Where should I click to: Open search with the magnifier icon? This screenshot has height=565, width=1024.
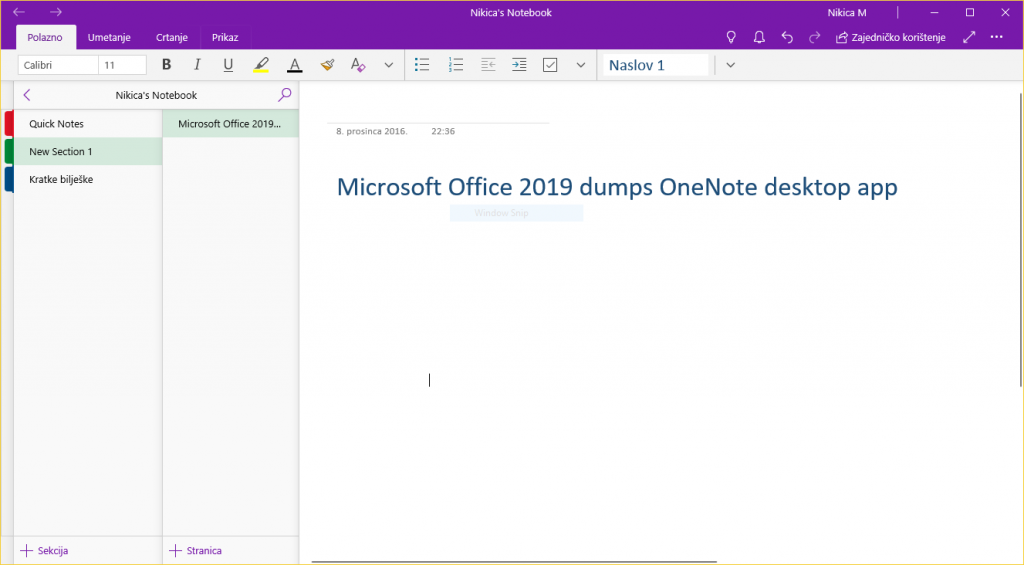coord(285,95)
